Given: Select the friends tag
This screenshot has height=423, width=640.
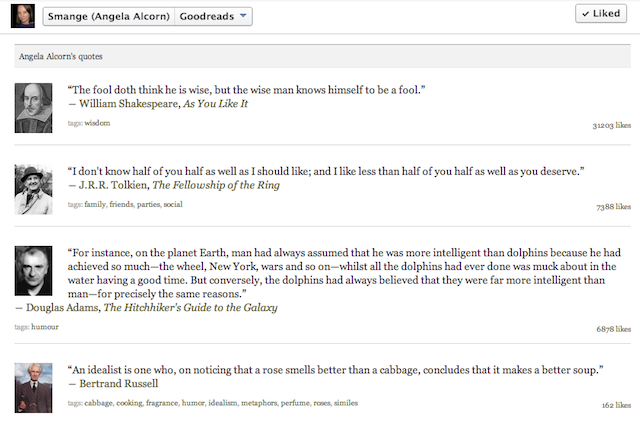Looking at the screenshot, I should point(122,204).
